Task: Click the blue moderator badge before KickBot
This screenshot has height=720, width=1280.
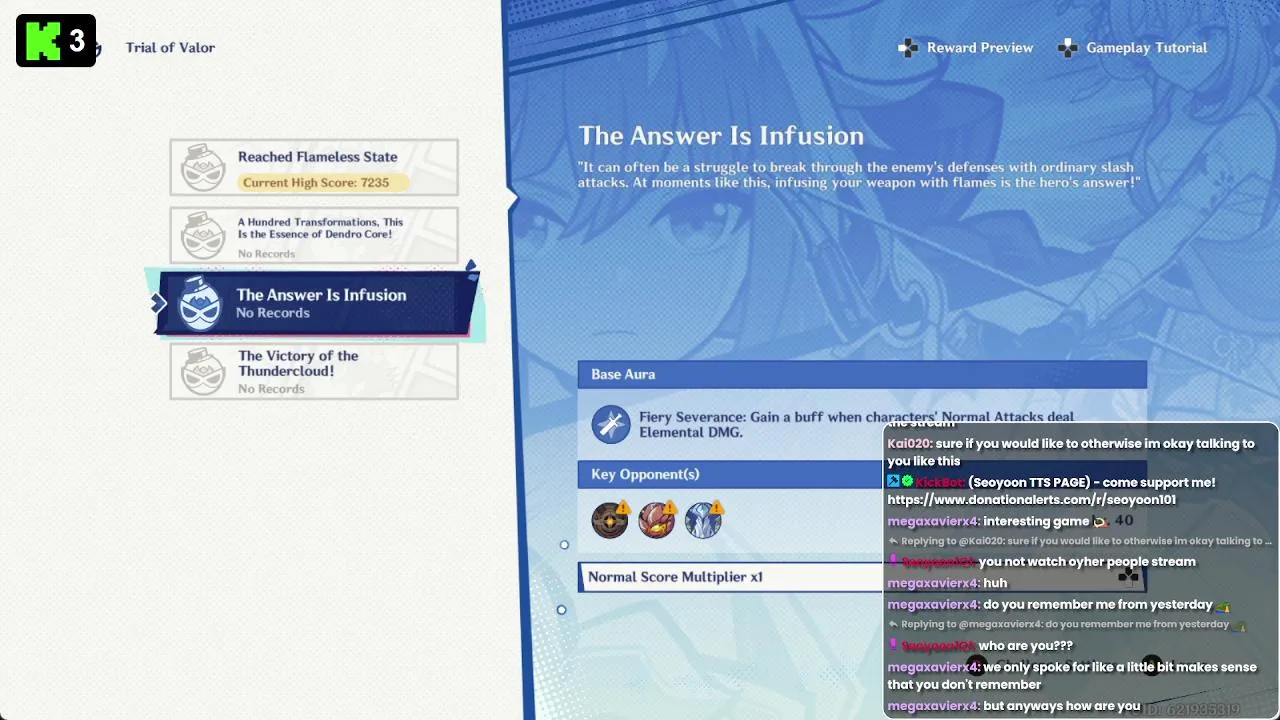Action: coord(893,482)
